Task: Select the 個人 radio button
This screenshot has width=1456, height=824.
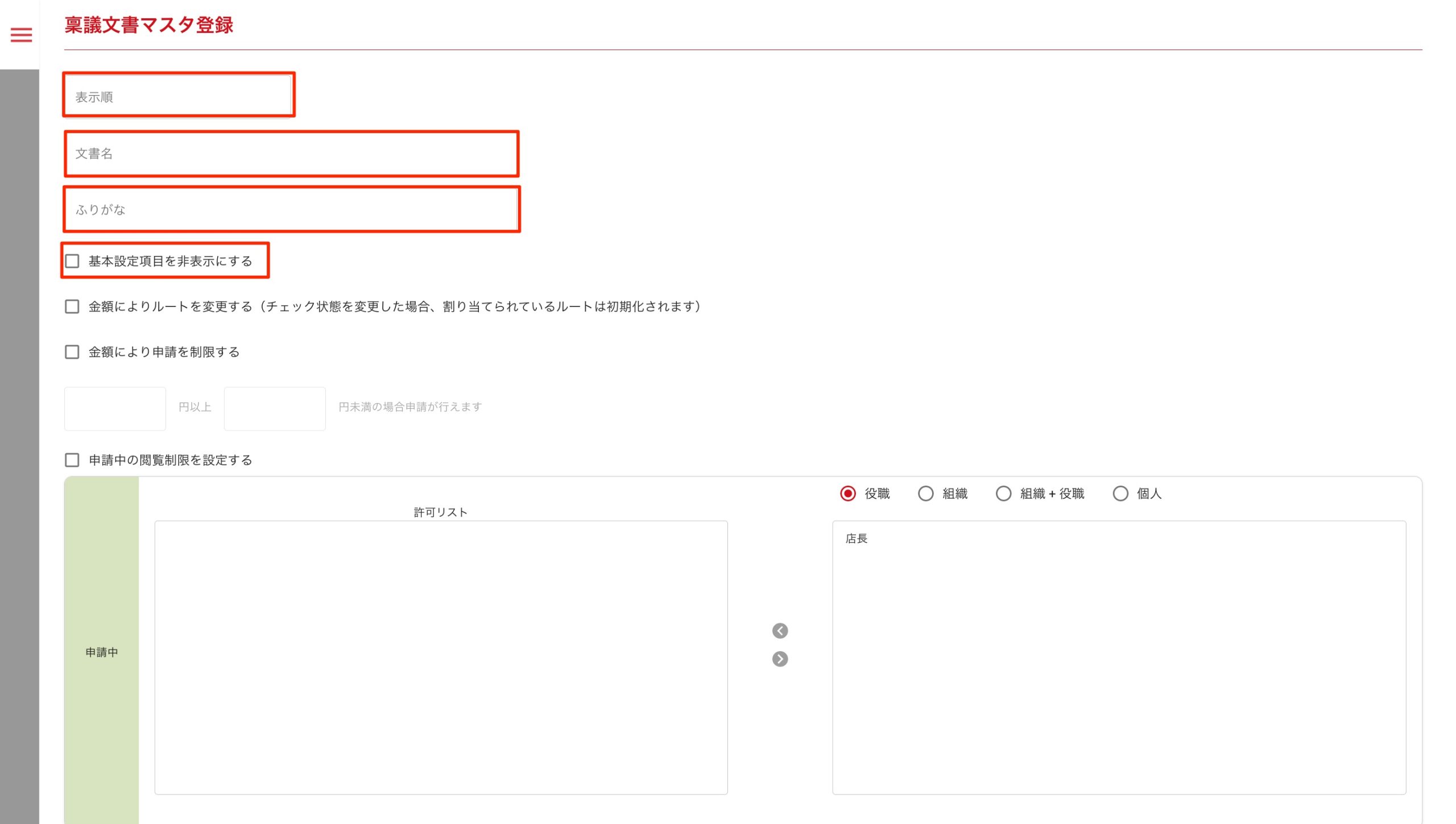Action: pyautogui.click(x=1120, y=494)
